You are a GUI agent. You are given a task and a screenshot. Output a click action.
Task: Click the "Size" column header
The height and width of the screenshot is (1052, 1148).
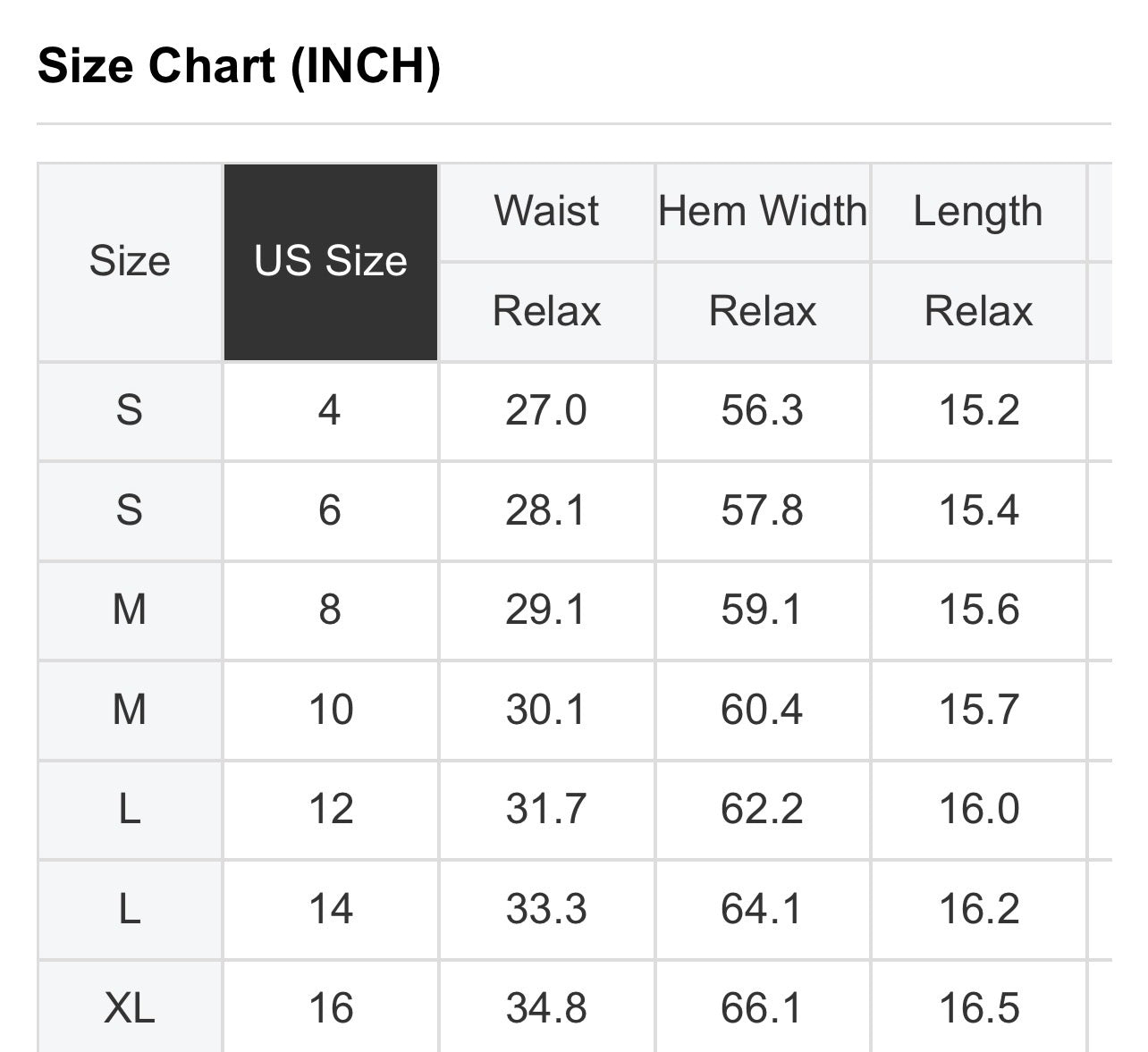coord(130,261)
